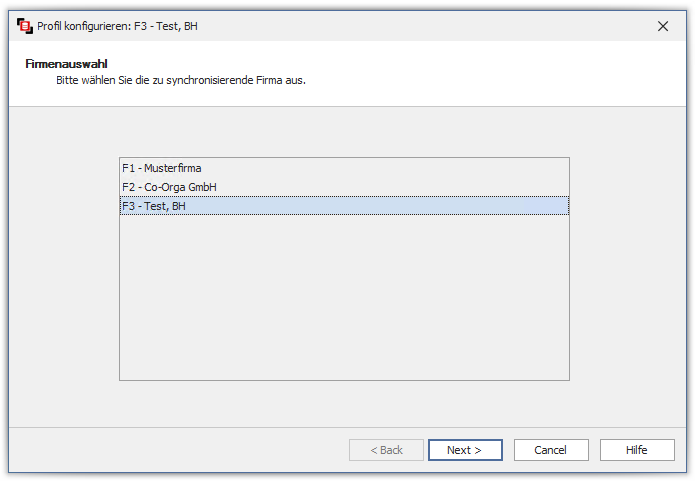Click the empty area inside the company list
This screenshot has height=481, width=695.
coord(344,300)
